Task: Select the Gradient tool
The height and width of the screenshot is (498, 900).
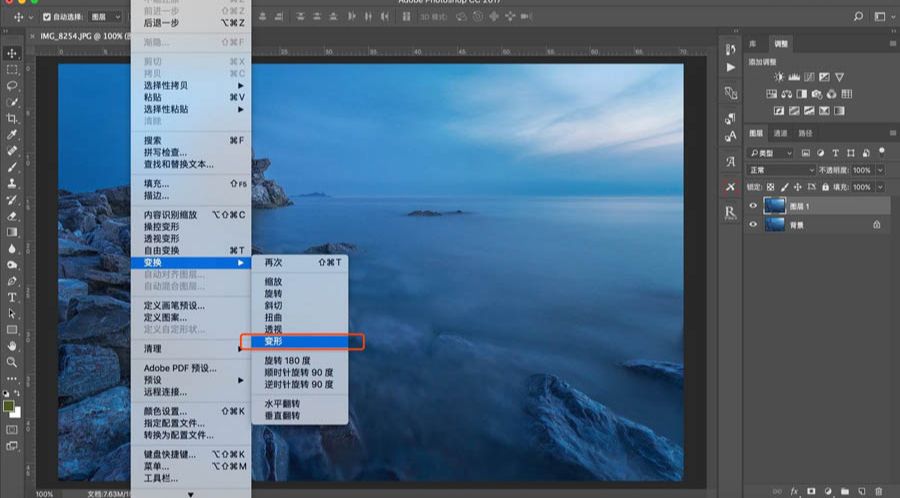Action: (x=11, y=232)
